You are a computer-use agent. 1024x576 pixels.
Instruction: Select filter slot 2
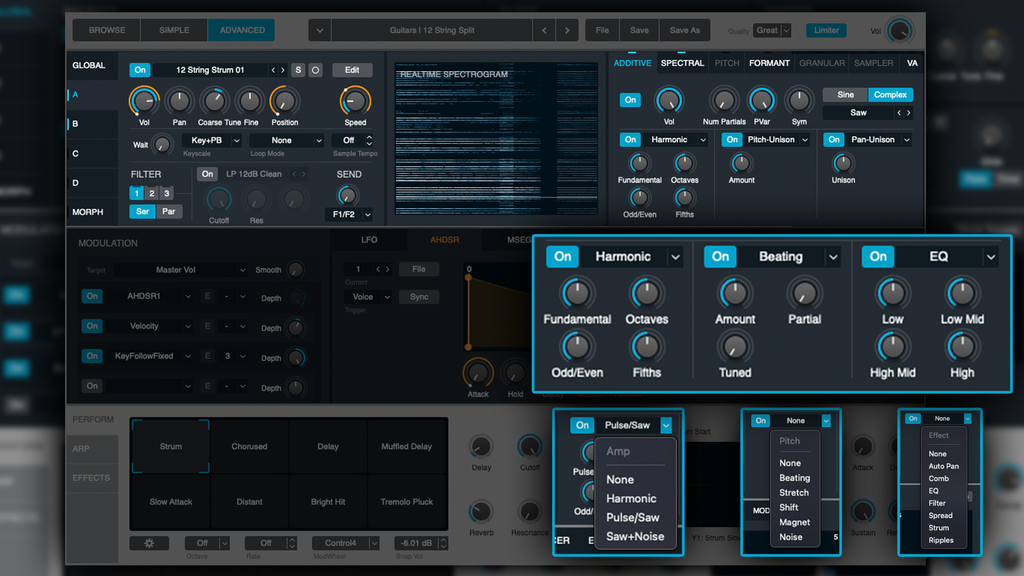pyautogui.click(x=150, y=193)
